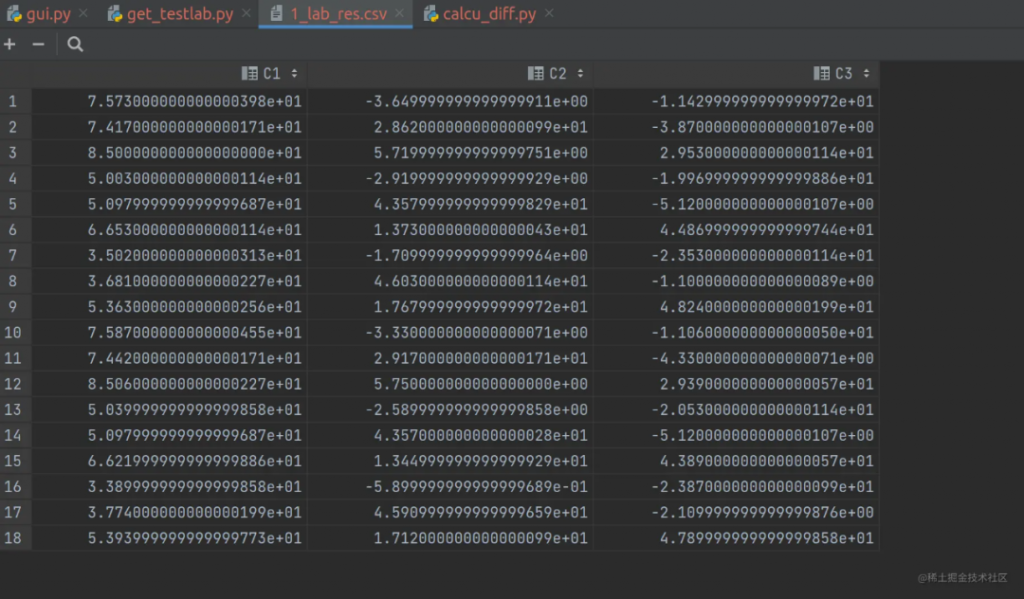Click cell -3.64999999999999911e+00 in row 1
The width and height of the screenshot is (1024, 599).
pos(450,101)
